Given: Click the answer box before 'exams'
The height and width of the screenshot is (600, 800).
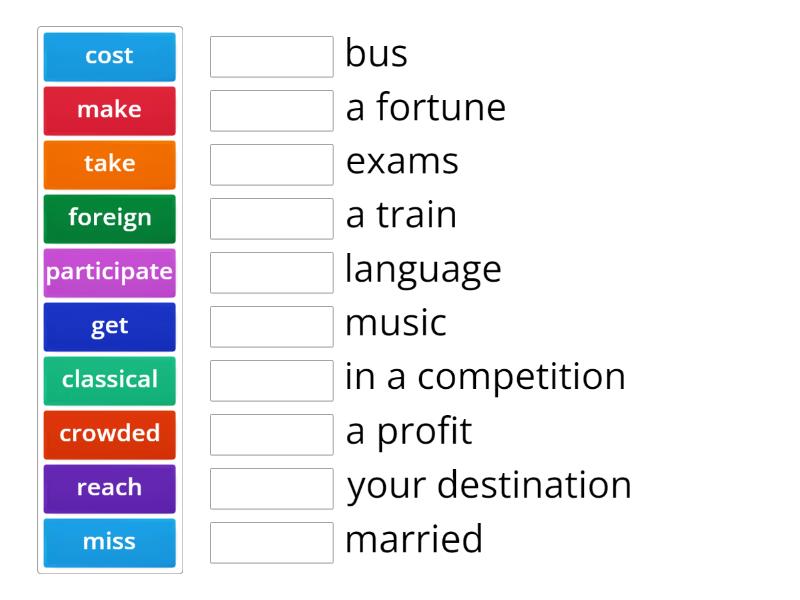Looking at the screenshot, I should point(272,165).
